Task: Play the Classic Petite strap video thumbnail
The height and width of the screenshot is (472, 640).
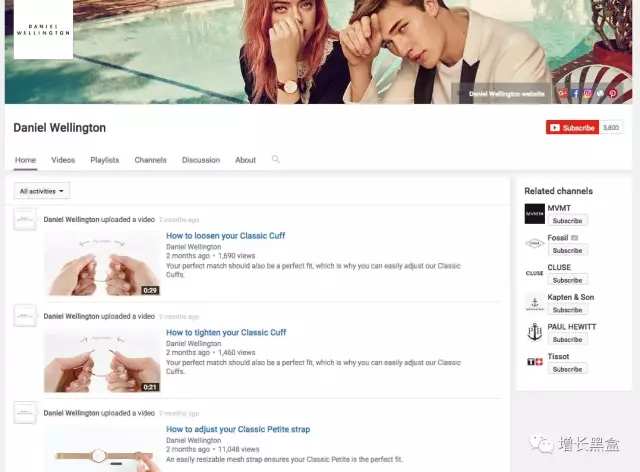Action: click(102, 448)
